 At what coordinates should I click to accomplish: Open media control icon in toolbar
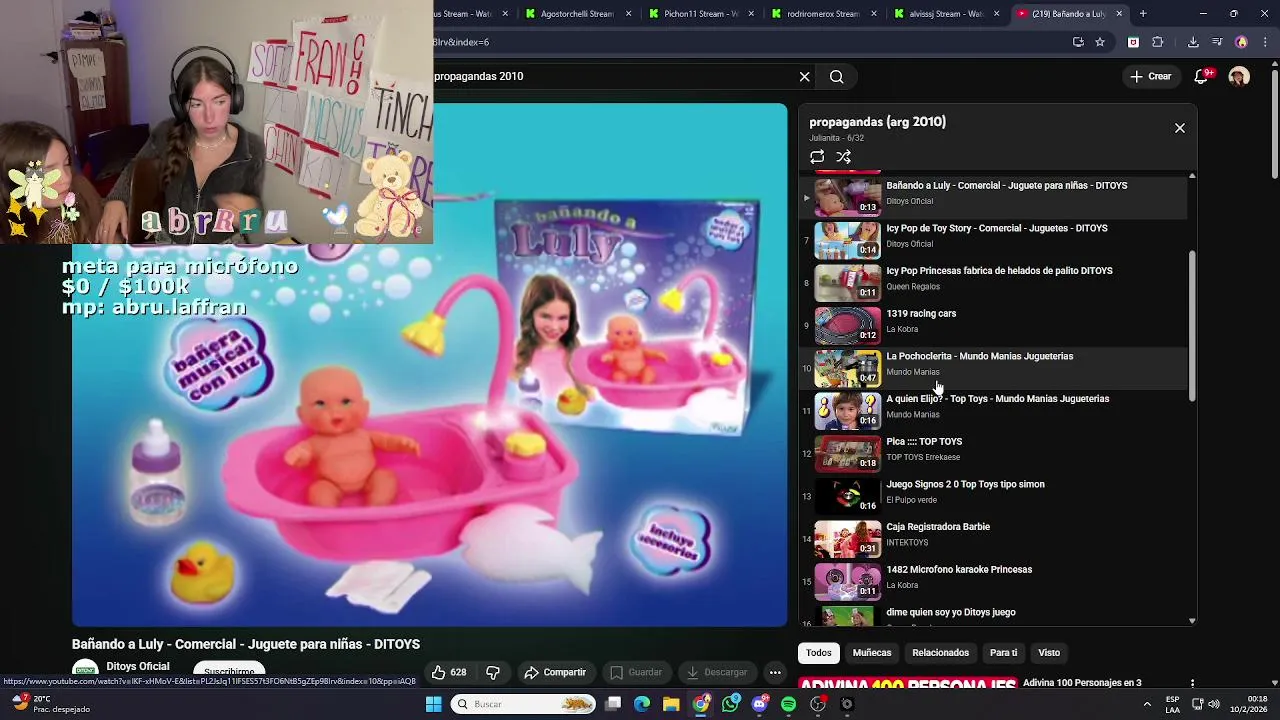click(x=1217, y=42)
